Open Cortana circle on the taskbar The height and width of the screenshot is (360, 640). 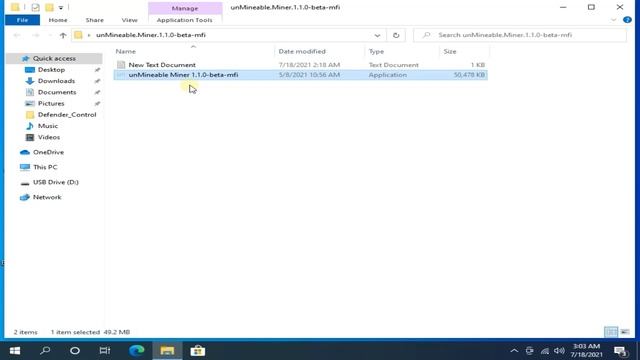pyautogui.click(x=75, y=351)
